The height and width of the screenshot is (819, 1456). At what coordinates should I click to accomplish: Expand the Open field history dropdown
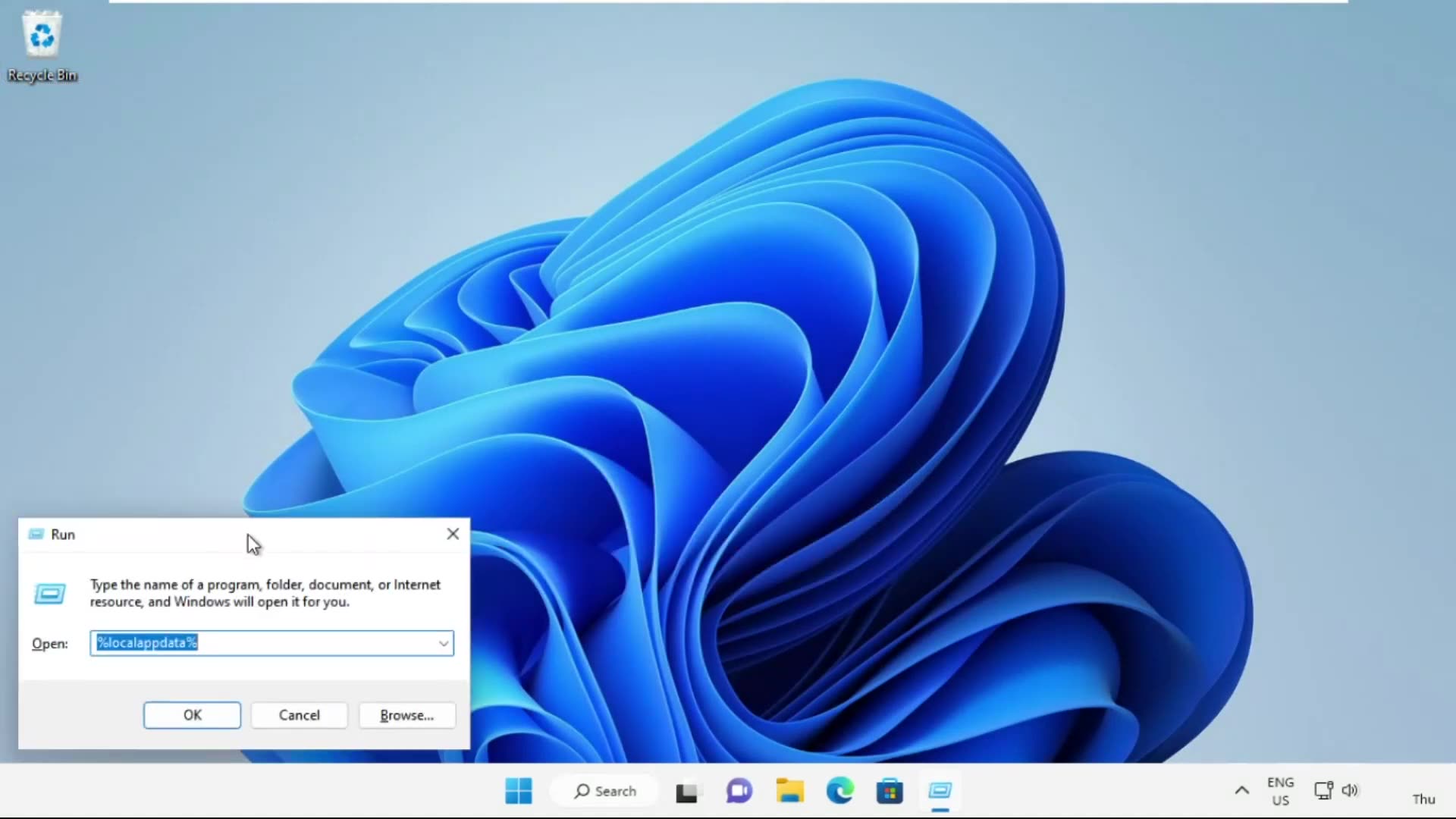pos(443,643)
